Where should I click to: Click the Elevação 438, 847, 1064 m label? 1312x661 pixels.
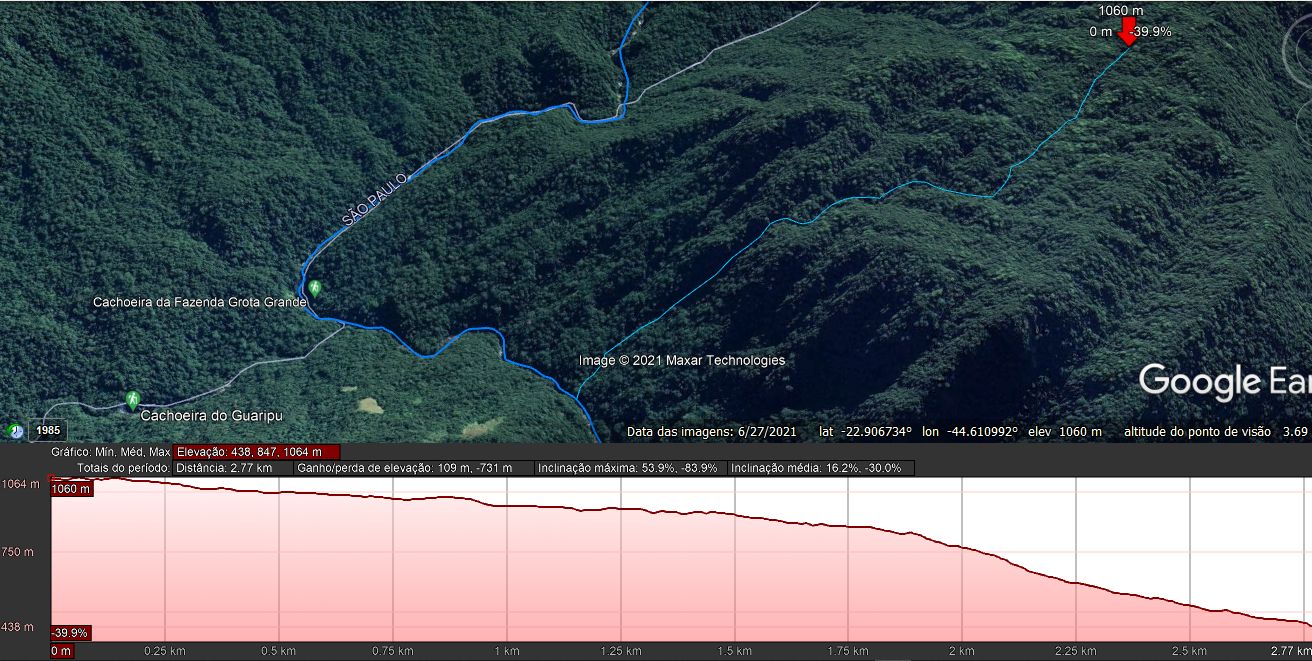coord(257,452)
